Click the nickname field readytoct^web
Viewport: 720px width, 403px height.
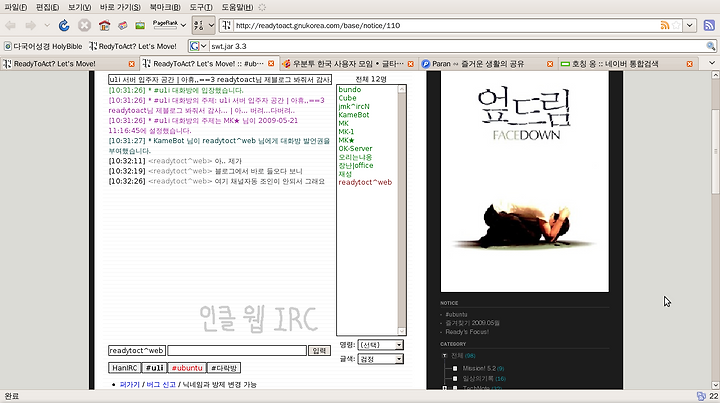coord(137,351)
